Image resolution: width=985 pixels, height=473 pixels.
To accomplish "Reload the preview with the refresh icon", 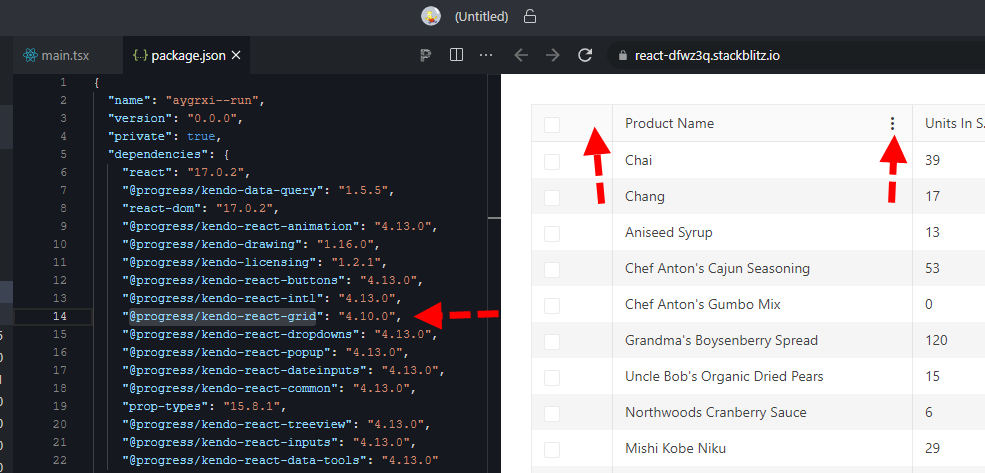I will click(585, 55).
